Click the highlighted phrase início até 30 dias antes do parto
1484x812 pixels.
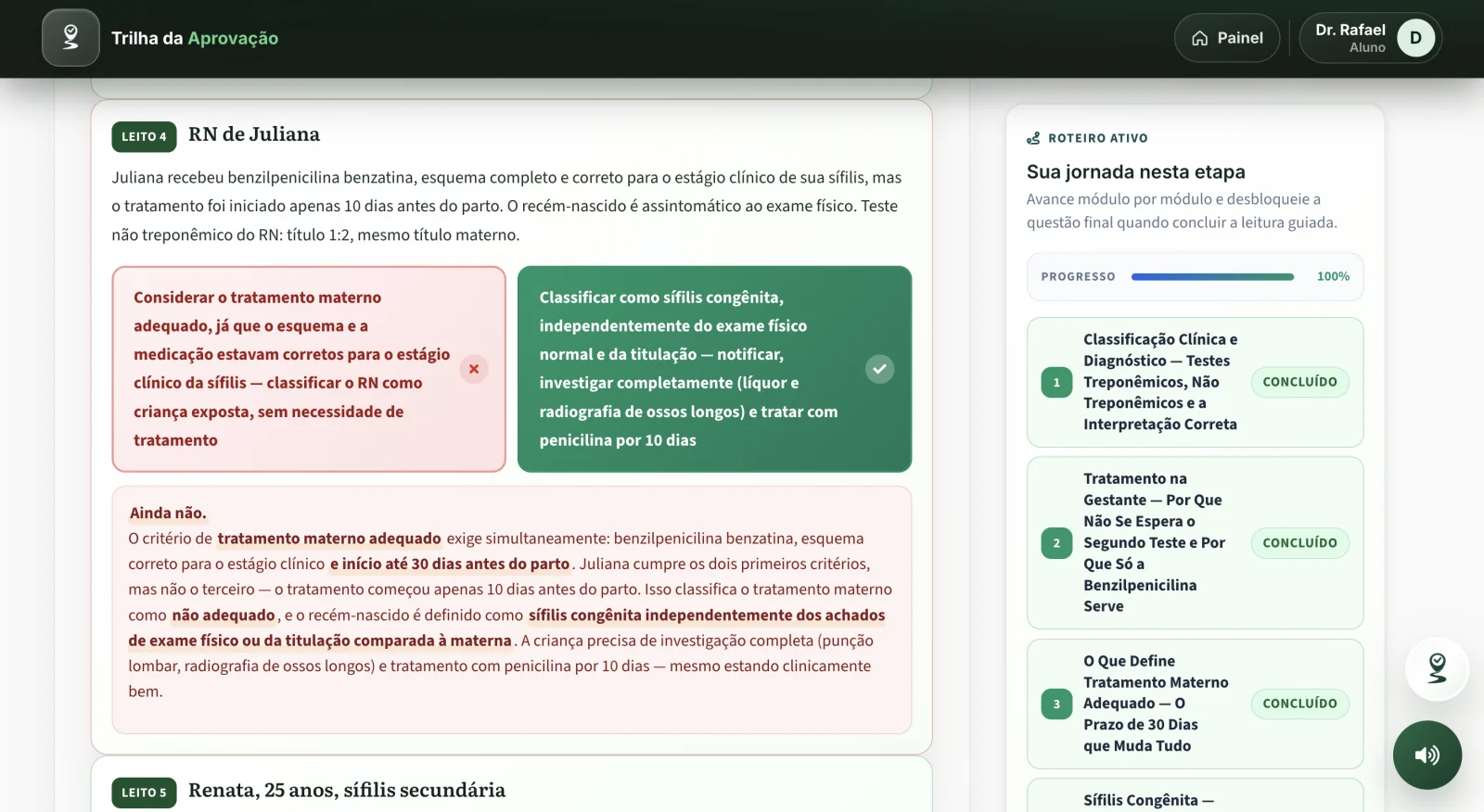(450, 564)
